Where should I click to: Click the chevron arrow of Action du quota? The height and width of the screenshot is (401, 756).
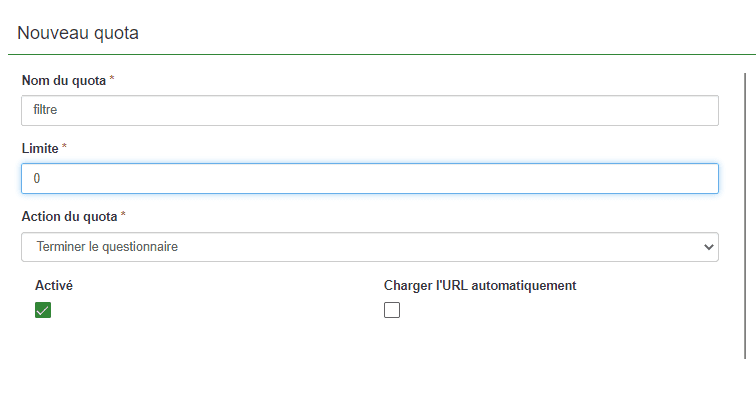(708, 247)
